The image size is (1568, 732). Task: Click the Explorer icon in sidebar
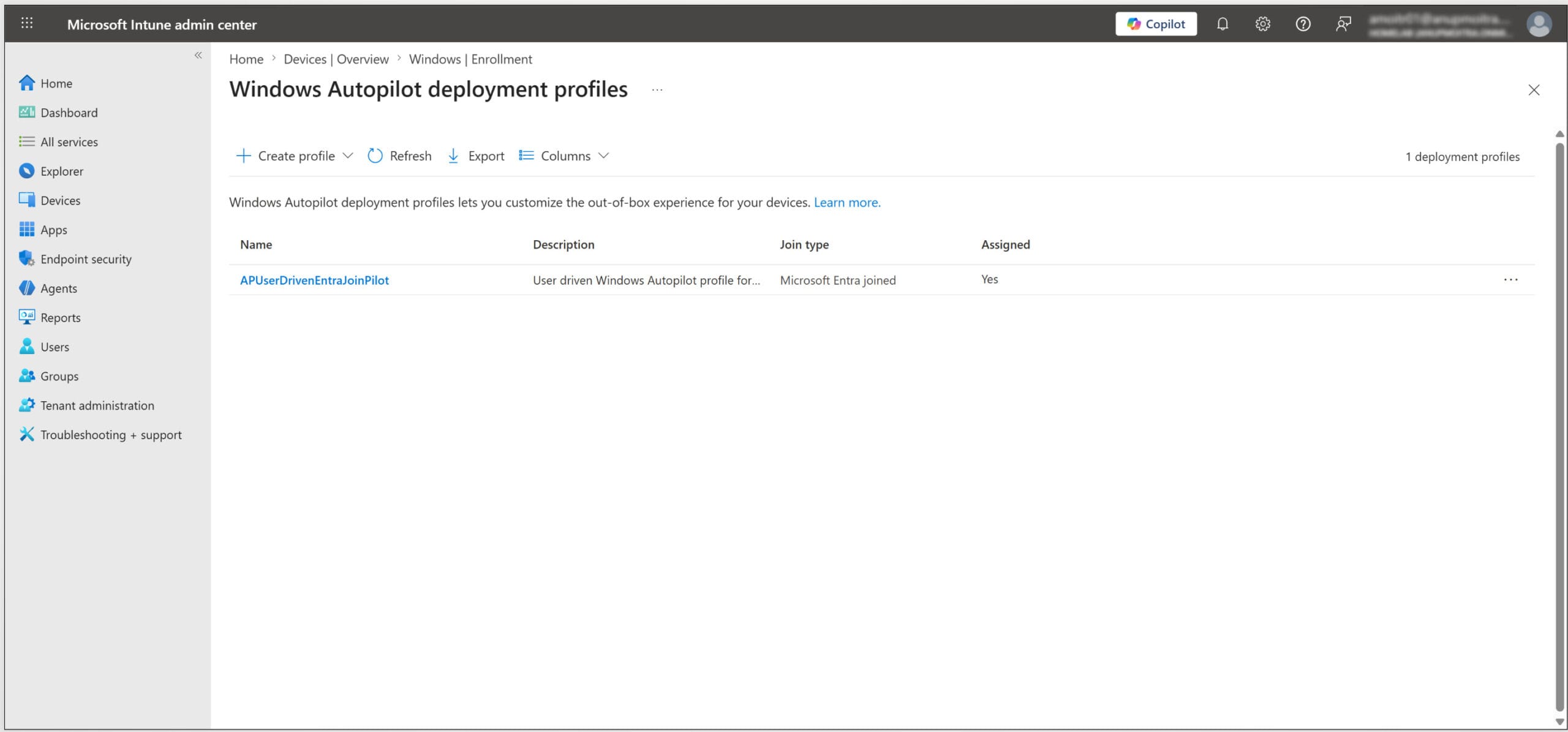[26, 171]
